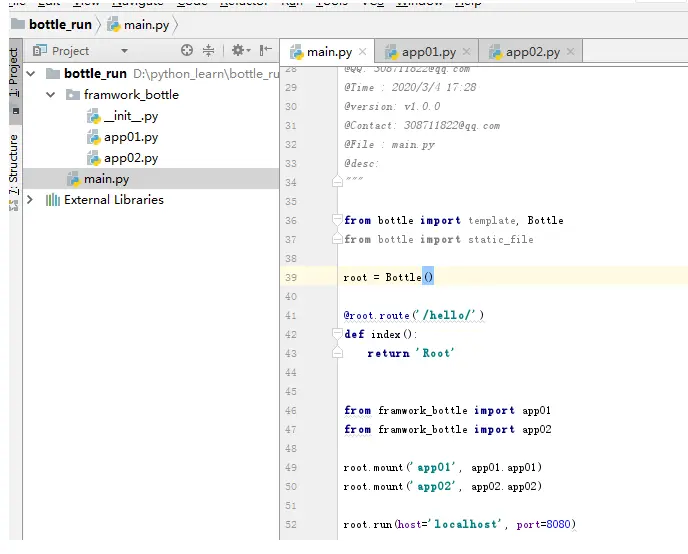Click 'template, Bottle' import on line 36

(x=516, y=220)
